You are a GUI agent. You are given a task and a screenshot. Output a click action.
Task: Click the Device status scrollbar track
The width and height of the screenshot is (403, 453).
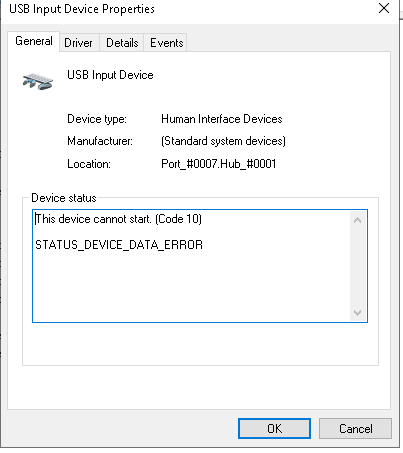358,266
